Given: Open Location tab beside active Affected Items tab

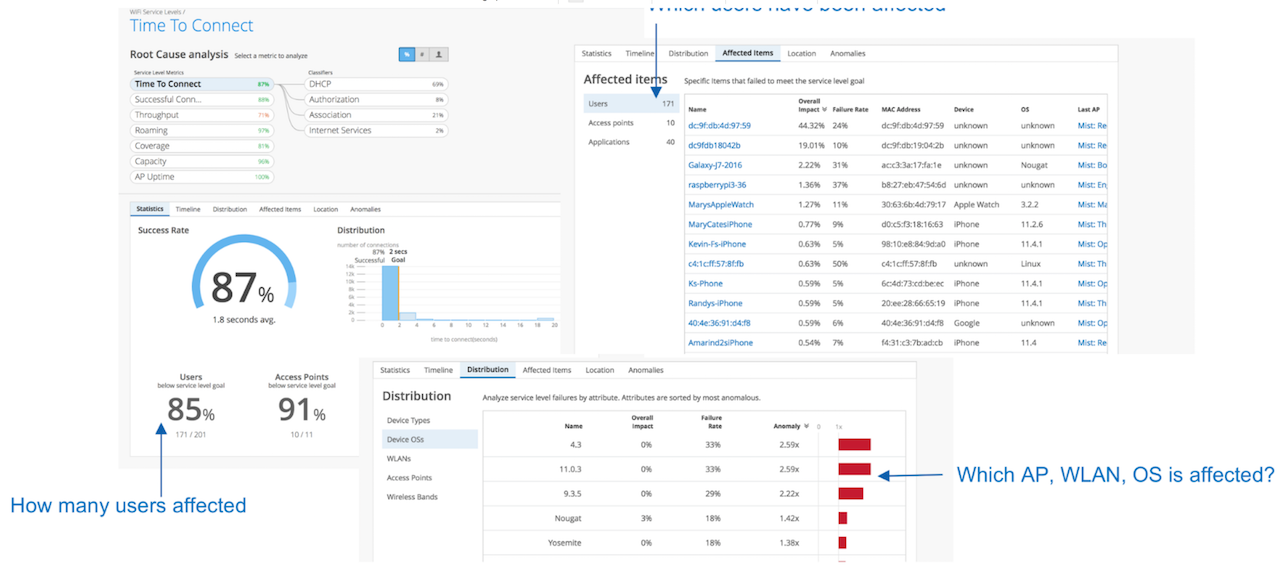Looking at the screenshot, I should [x=801, y=53].
